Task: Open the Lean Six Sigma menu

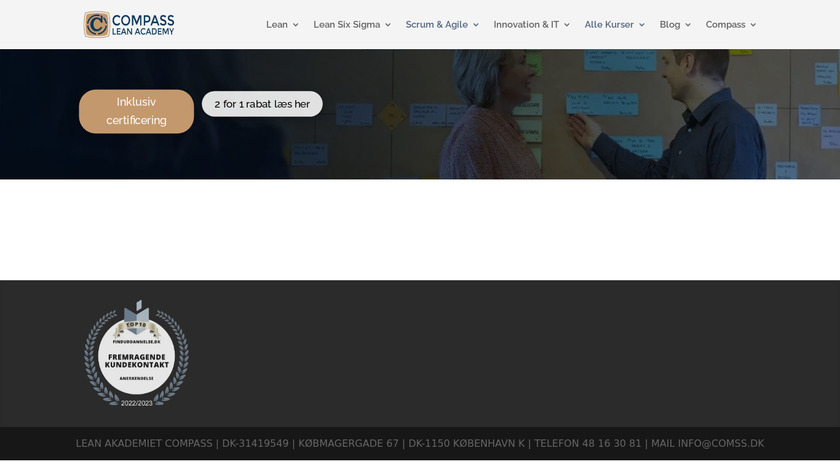Action: pos(347,25)
